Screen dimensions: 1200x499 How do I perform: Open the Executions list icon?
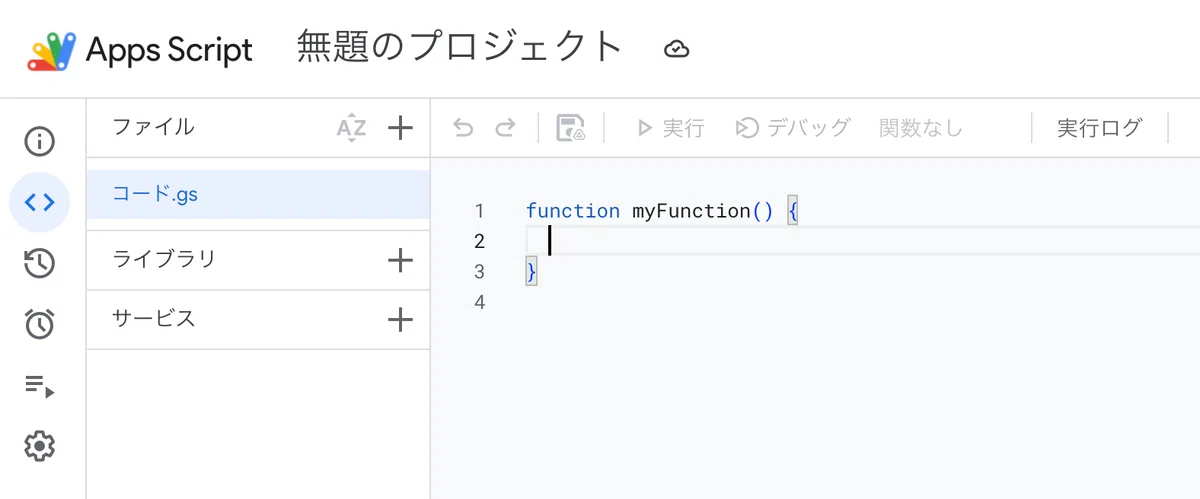39,385
